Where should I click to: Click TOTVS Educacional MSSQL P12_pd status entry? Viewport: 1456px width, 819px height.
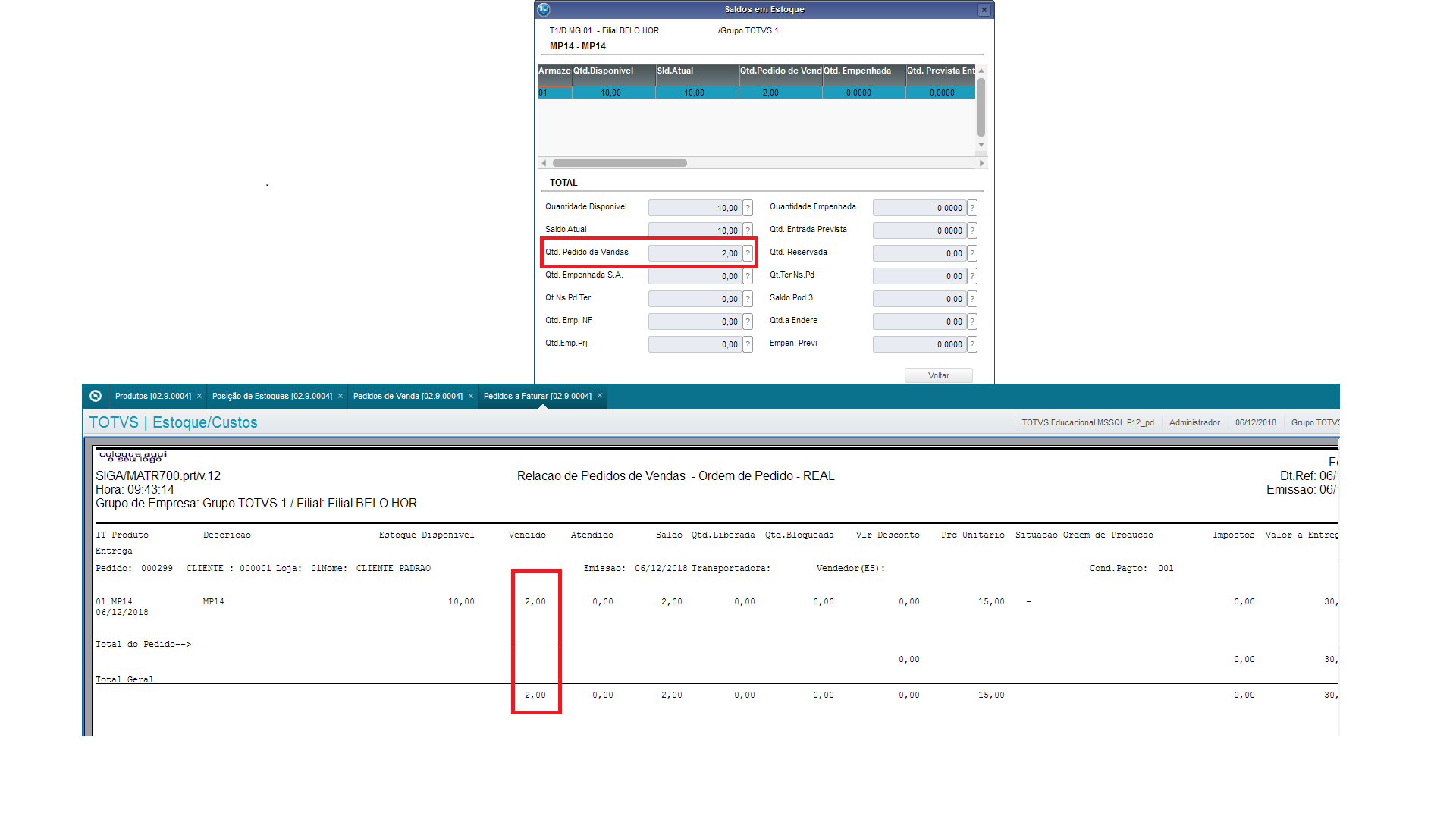pos(1087,422)
